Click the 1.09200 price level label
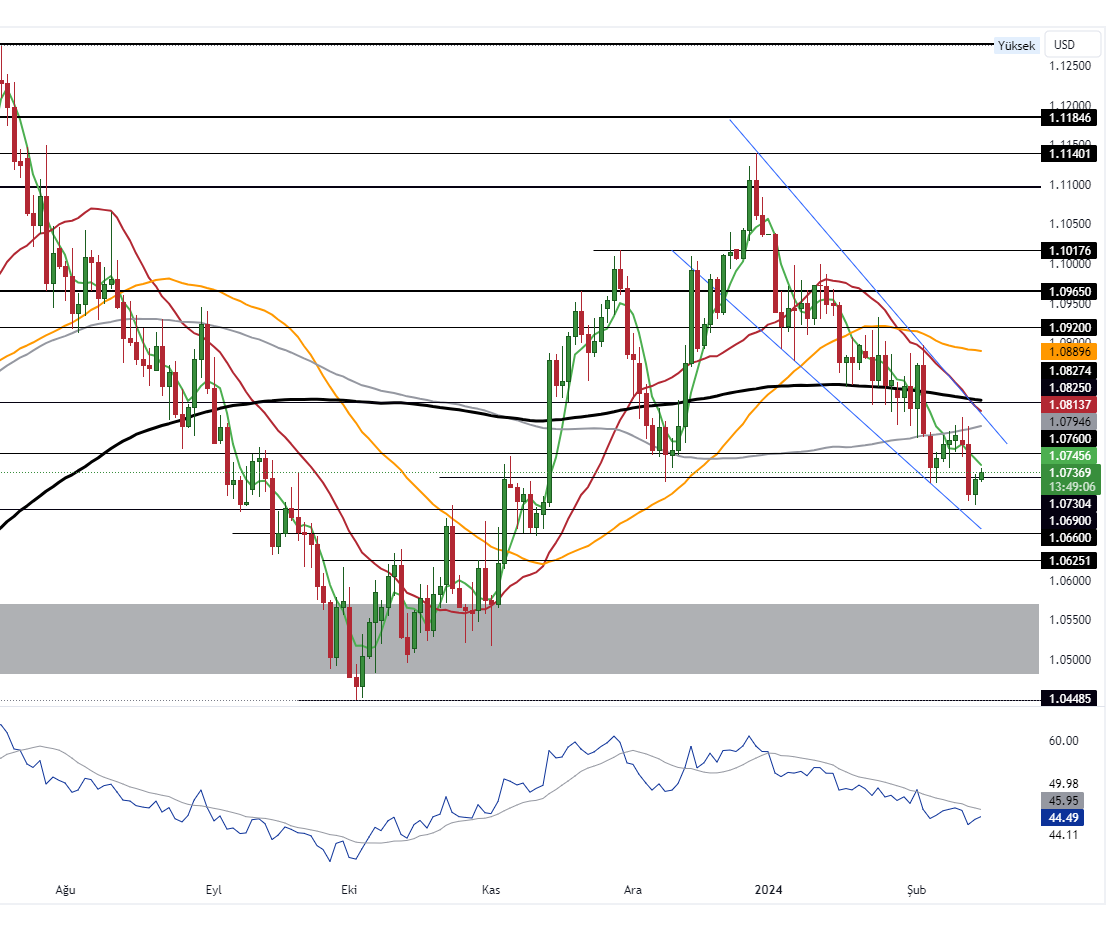Screen dimensions: 1115x939 (1069, 327)
